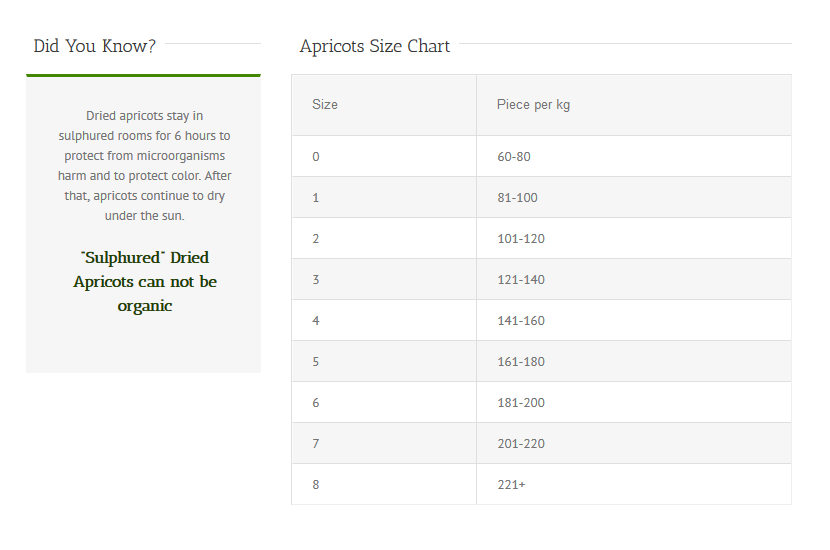The width and height of the screenshot is (830, 550).
Task: Select the "141-160" table cell
Action: [x=520, y=321]
